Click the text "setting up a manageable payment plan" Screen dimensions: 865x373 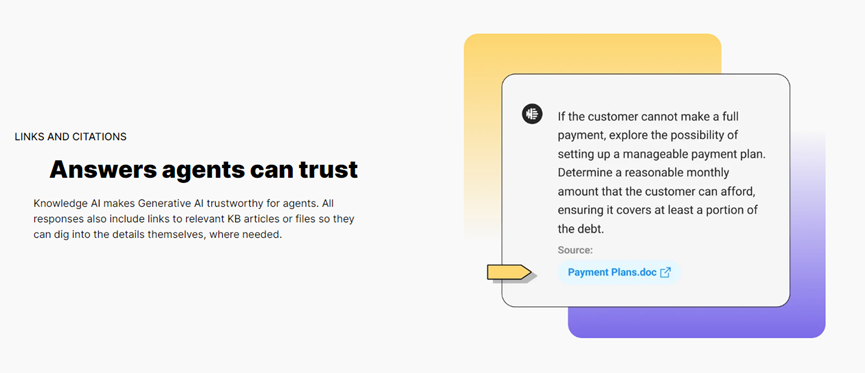[x=661, y=154]
